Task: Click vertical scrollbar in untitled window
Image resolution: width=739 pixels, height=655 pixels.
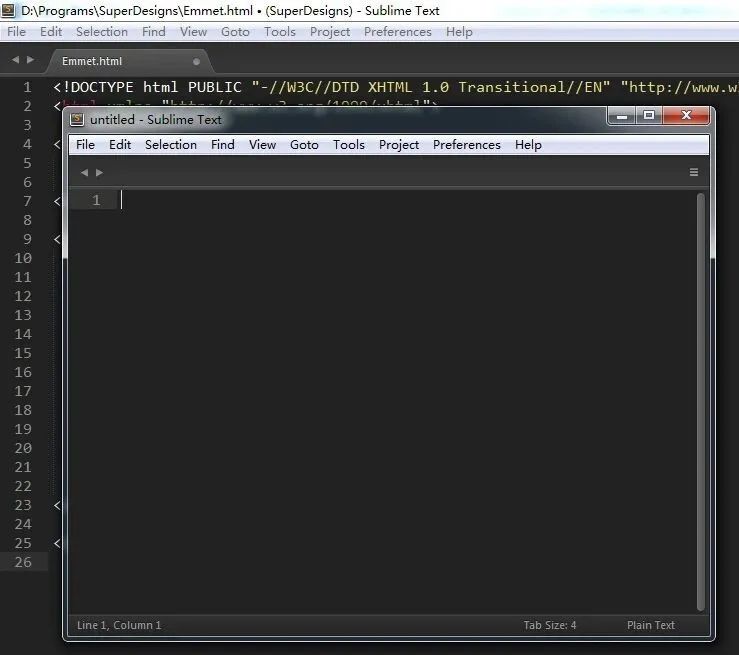Action: (x=701, y=401)
